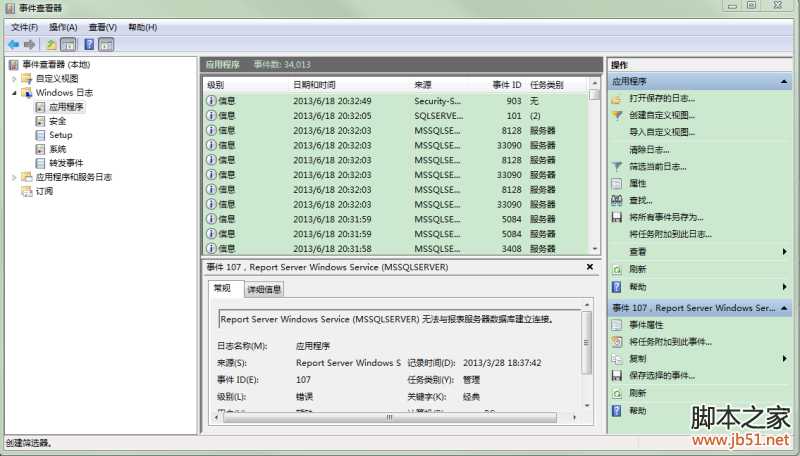
Task: Close the event 107 preview pane
Action: click(x=590, y=267)
